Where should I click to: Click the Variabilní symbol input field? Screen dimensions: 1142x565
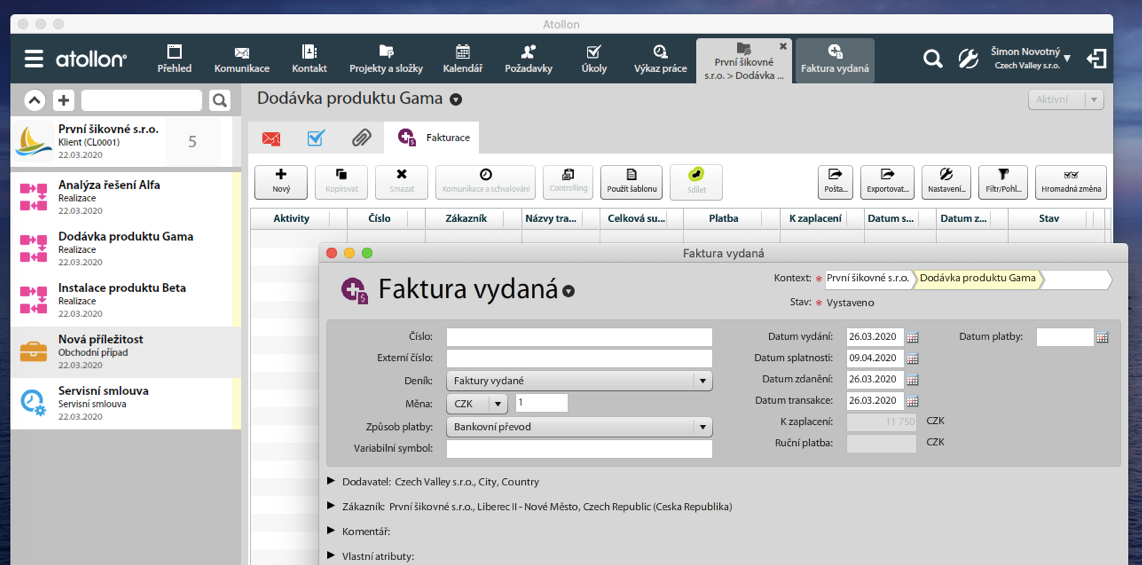coord(579,450)
